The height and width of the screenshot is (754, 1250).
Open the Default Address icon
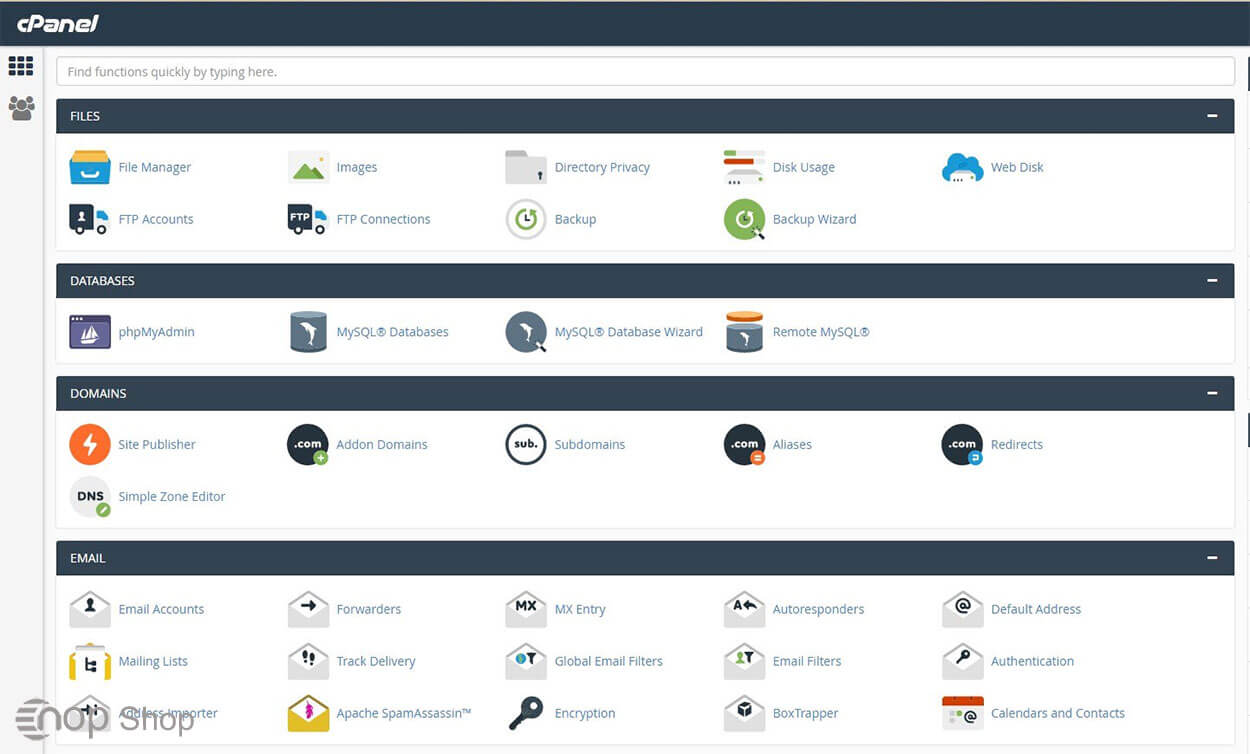coord(962,608)
